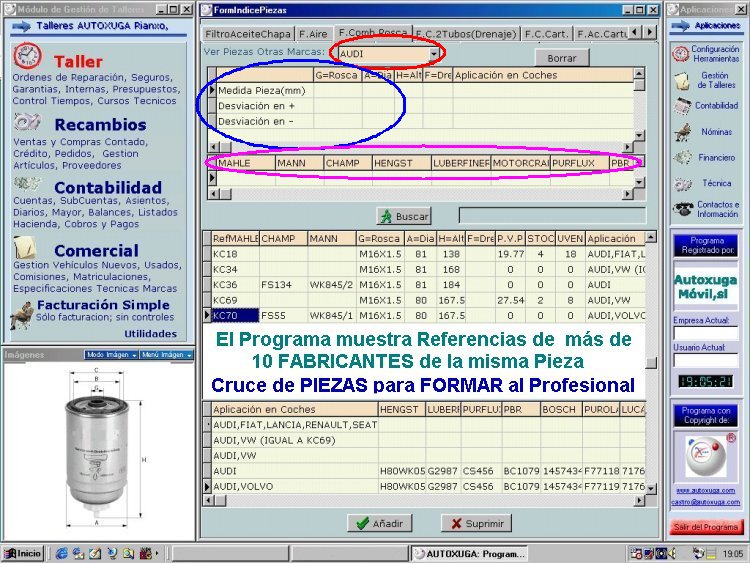
Task: Open the Comercial notepad icon
Action: tap(25, 247)
